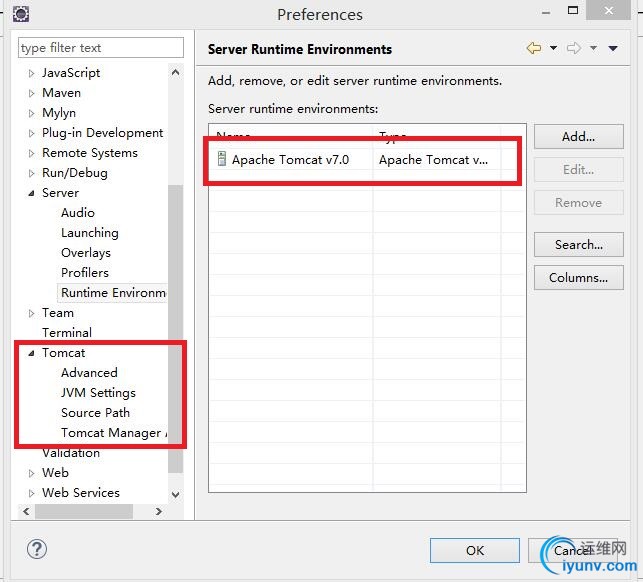Expand the Maven tree node

(31, 93)
